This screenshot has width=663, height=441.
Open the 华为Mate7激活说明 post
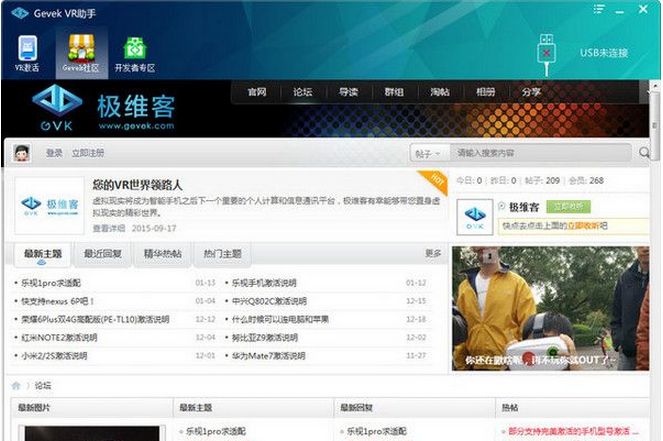[268, 356]
